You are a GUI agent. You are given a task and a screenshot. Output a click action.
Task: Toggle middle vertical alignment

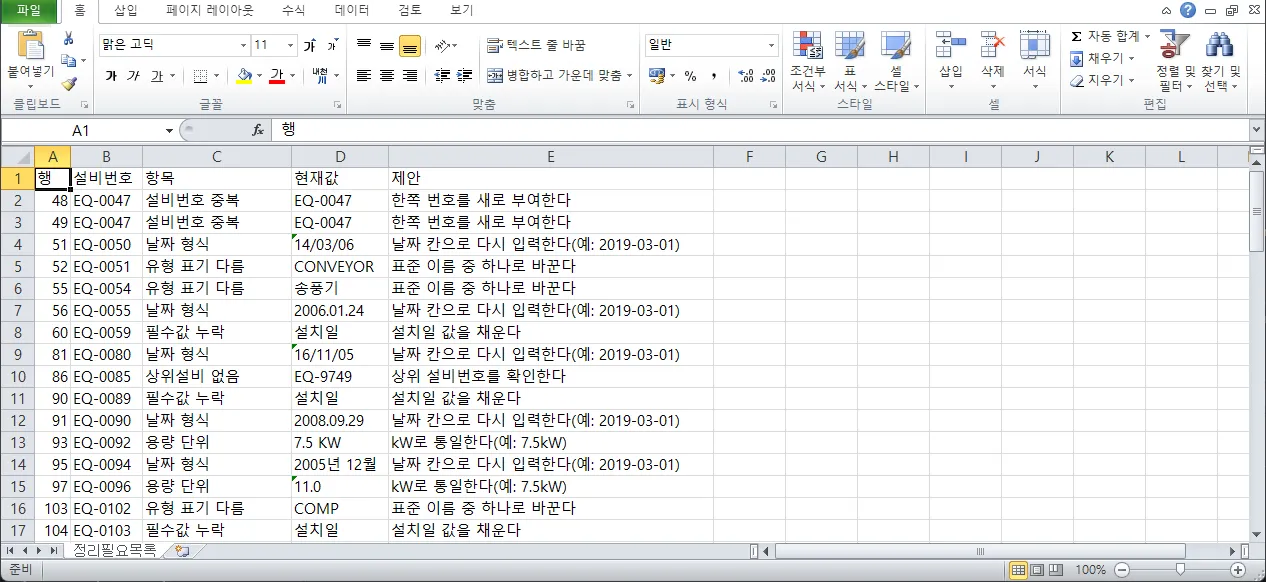click(x=387, y=46)
